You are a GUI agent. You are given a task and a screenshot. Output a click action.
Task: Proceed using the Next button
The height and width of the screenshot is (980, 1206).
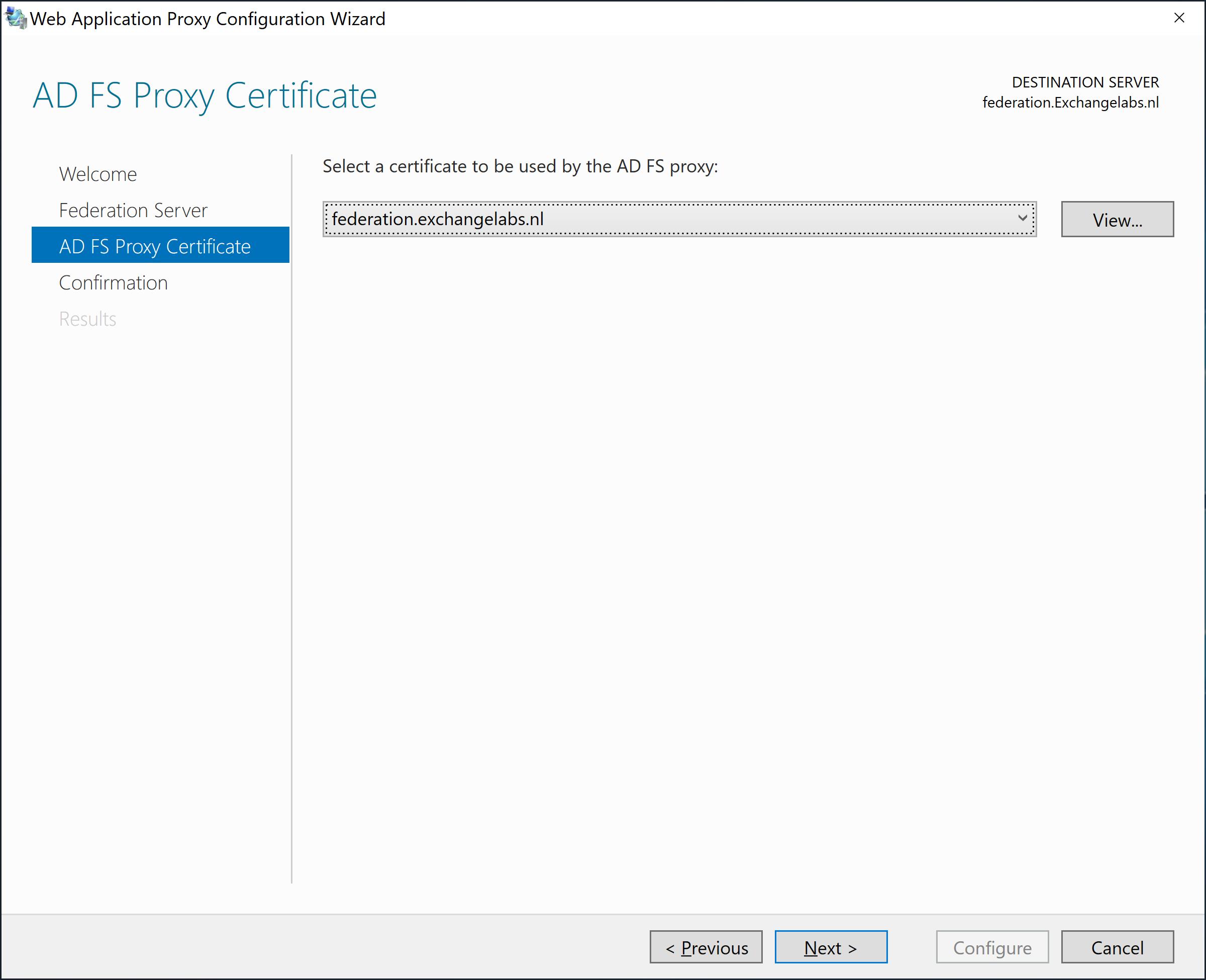pyautogui.click(x=830, y=948)
